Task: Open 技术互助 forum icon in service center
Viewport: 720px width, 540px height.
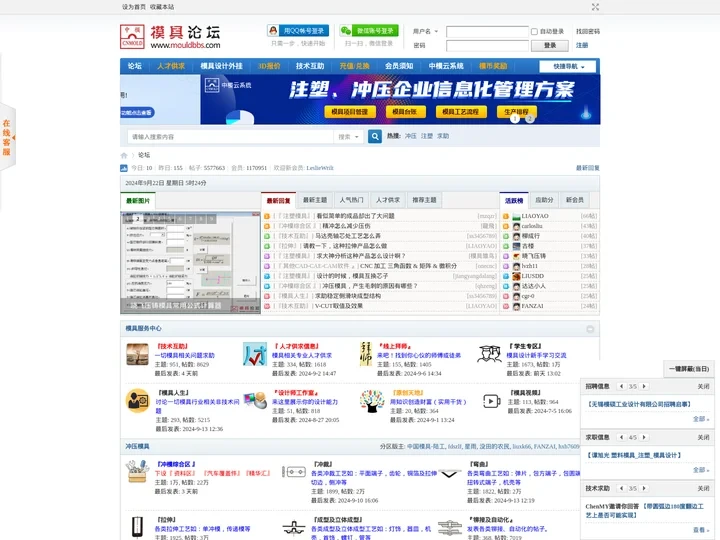Action: (137, 354)
